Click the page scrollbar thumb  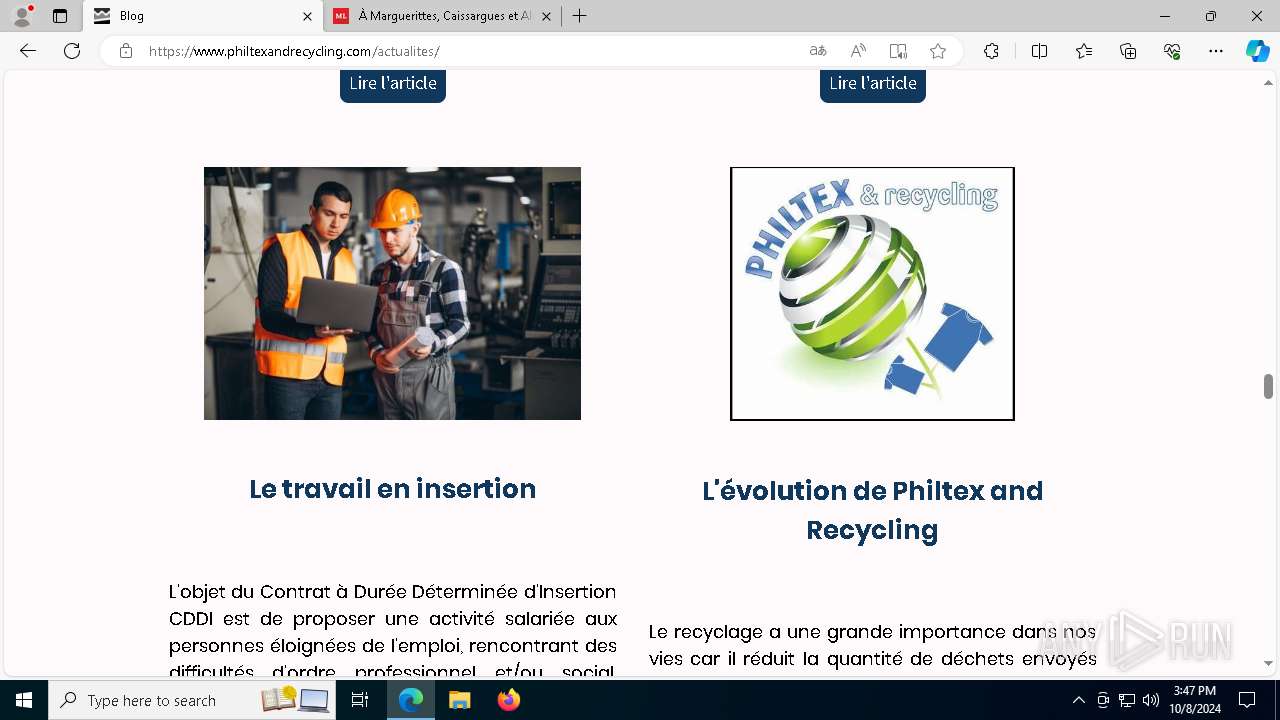1268,386
